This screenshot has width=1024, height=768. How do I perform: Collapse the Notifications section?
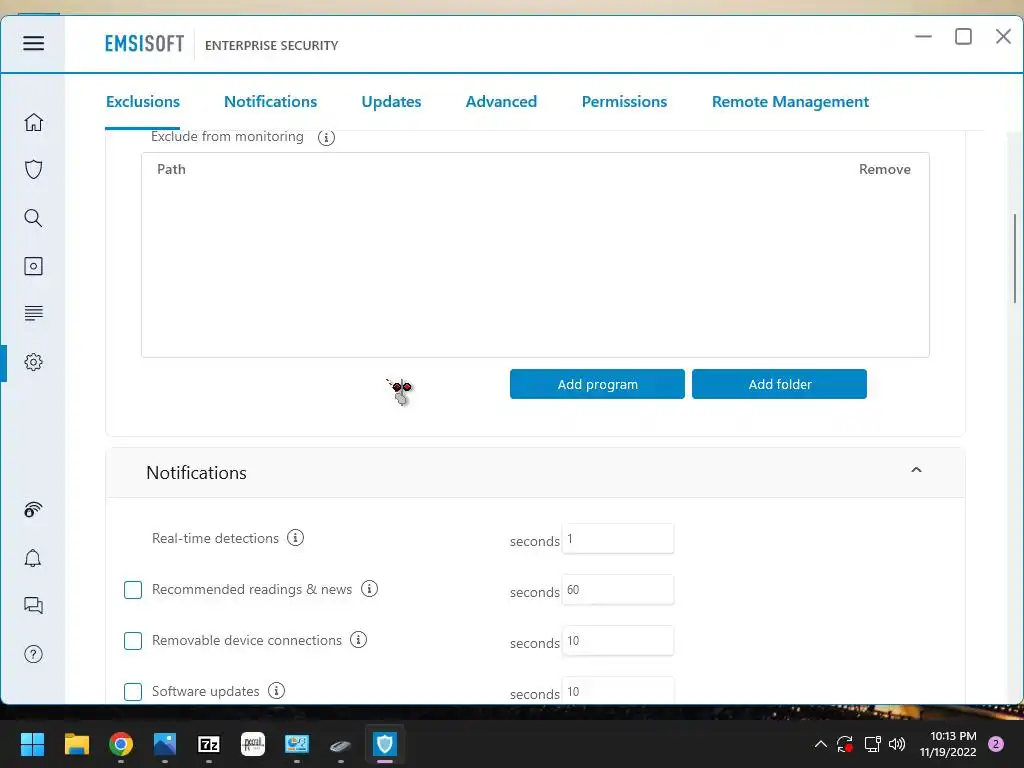point(916,470)
